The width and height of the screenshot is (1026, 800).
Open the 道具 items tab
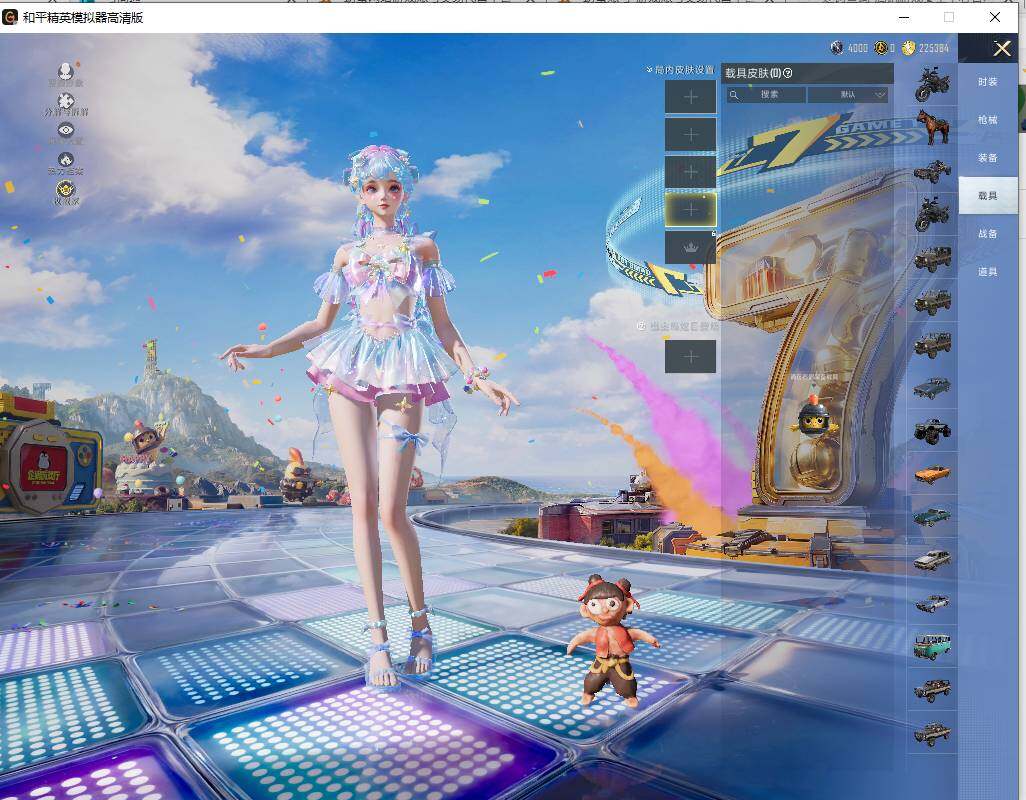[x=987, y=271]
